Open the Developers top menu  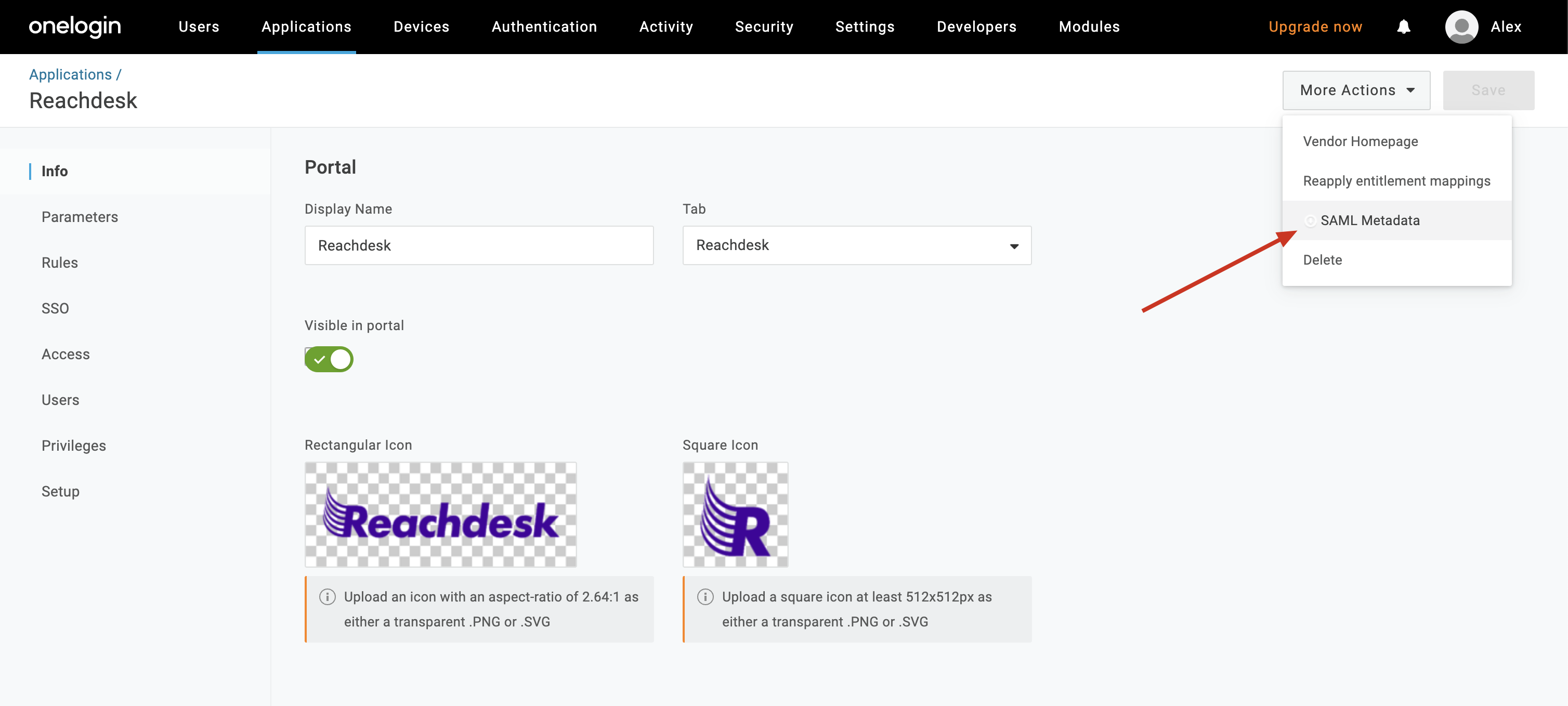[x=976, y=27]
